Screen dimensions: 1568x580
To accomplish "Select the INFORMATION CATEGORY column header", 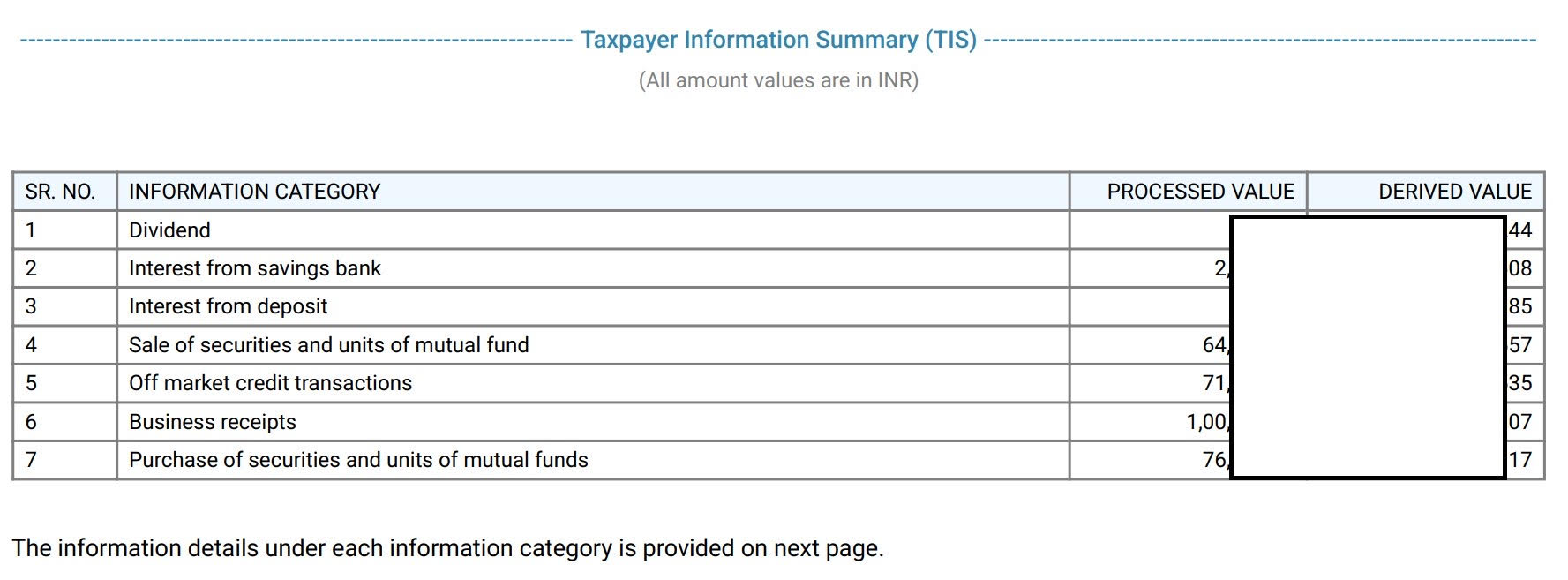I will [254, 192].
